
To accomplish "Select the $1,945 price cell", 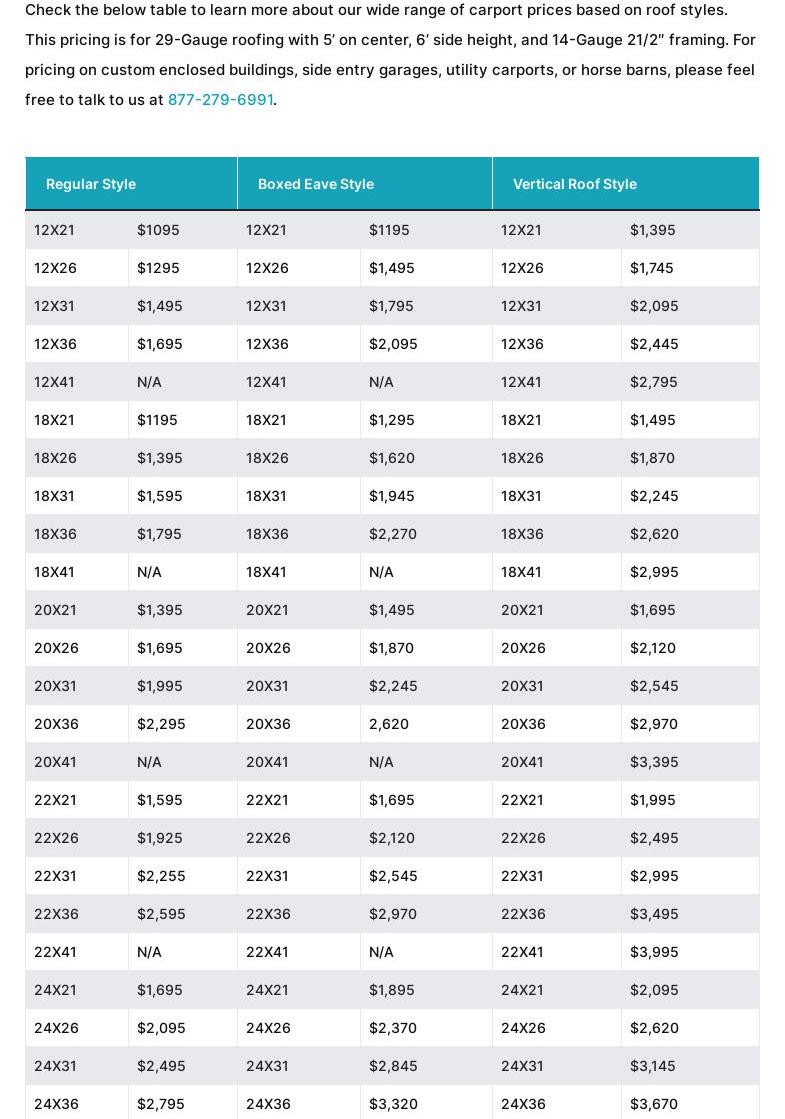I will click(x=392, y=496).
